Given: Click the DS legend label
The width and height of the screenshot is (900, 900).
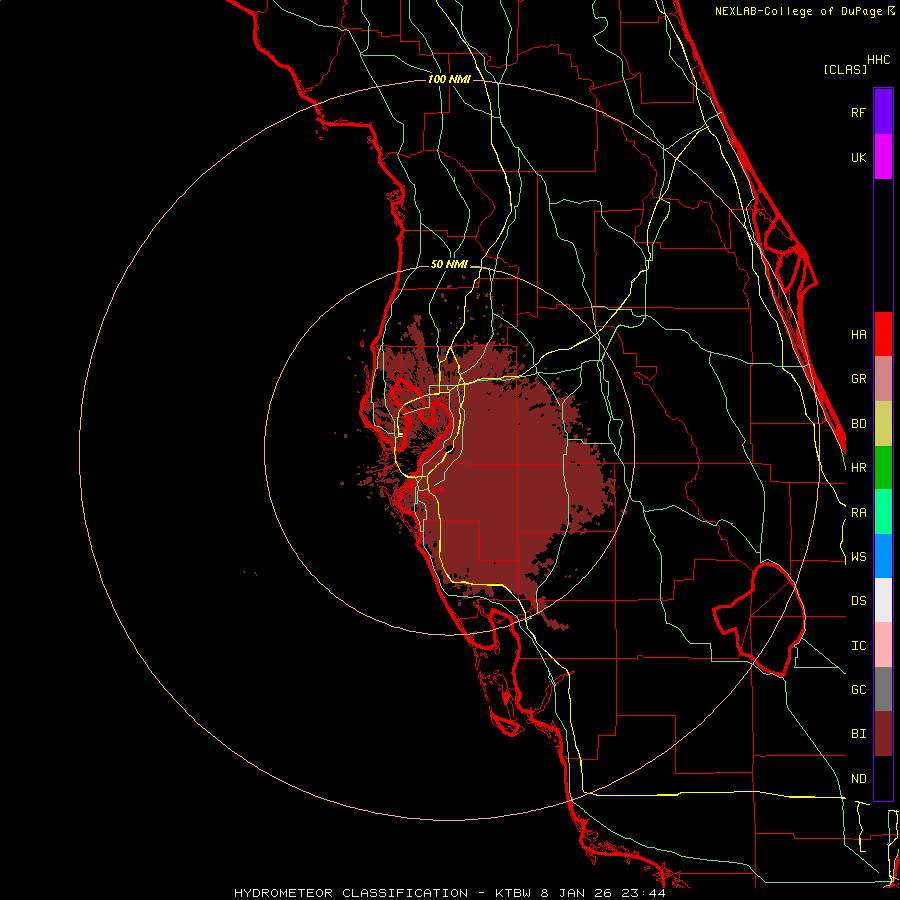Looking at the screenshot, I should point(858,601).
